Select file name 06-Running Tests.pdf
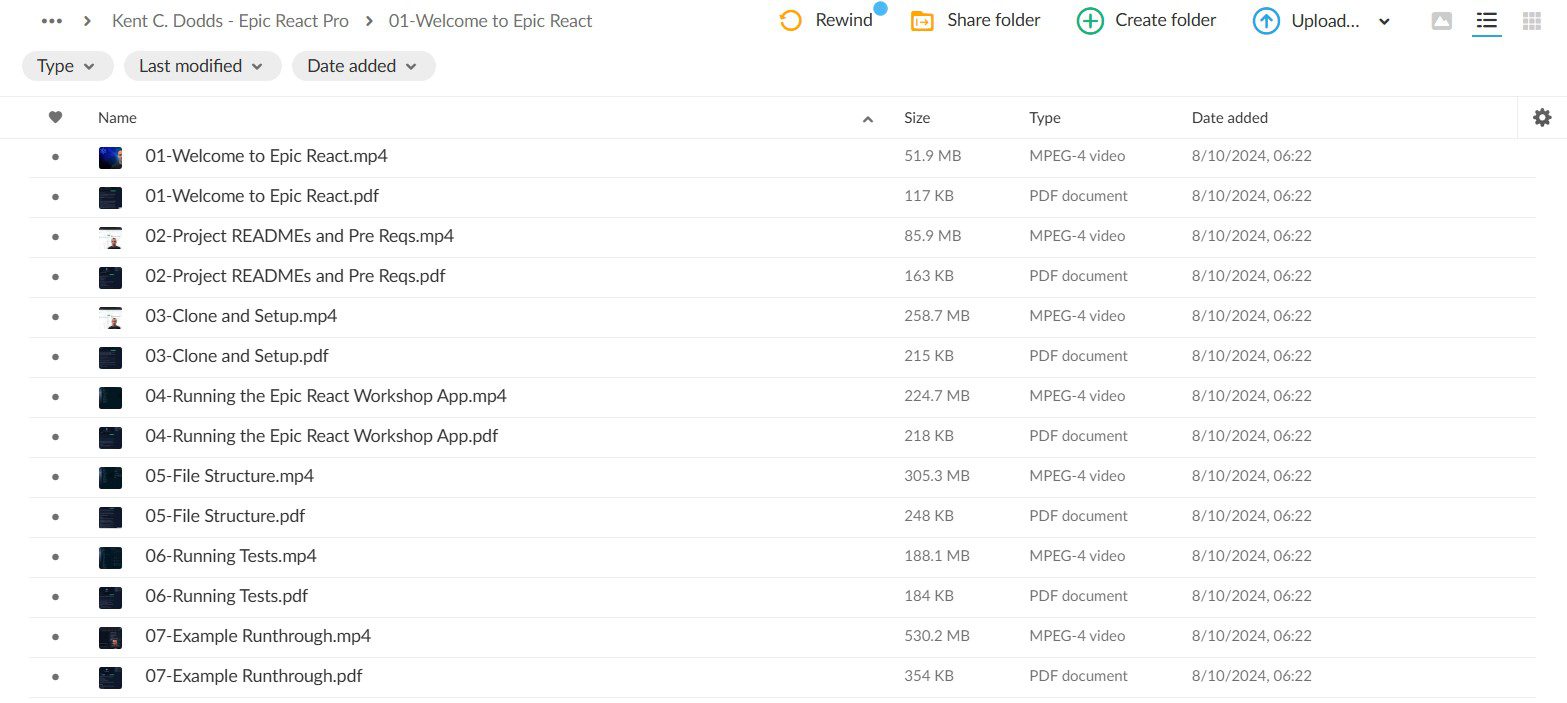This screenshot has width=1567, height=703. (227, 596)
